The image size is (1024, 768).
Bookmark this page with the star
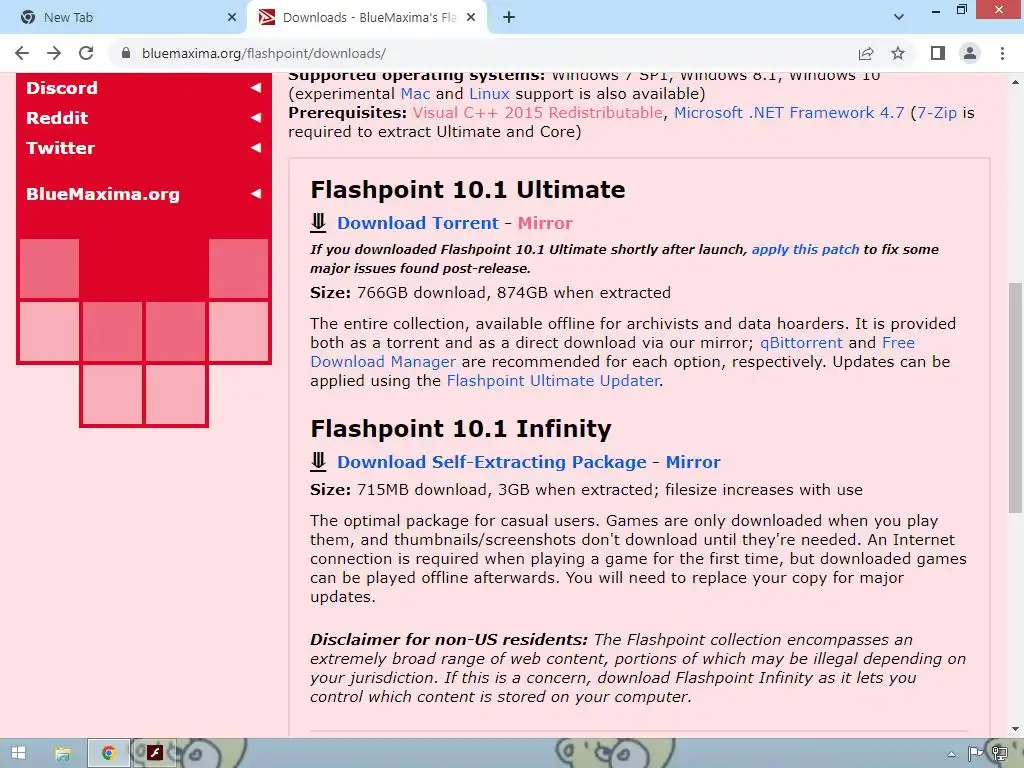899,53
